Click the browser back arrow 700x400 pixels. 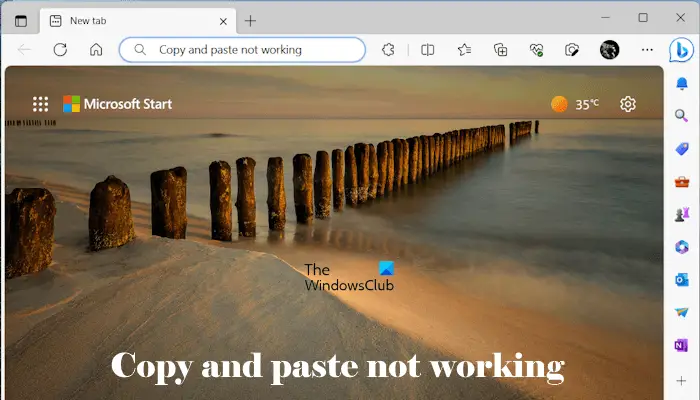coord(24,50)
